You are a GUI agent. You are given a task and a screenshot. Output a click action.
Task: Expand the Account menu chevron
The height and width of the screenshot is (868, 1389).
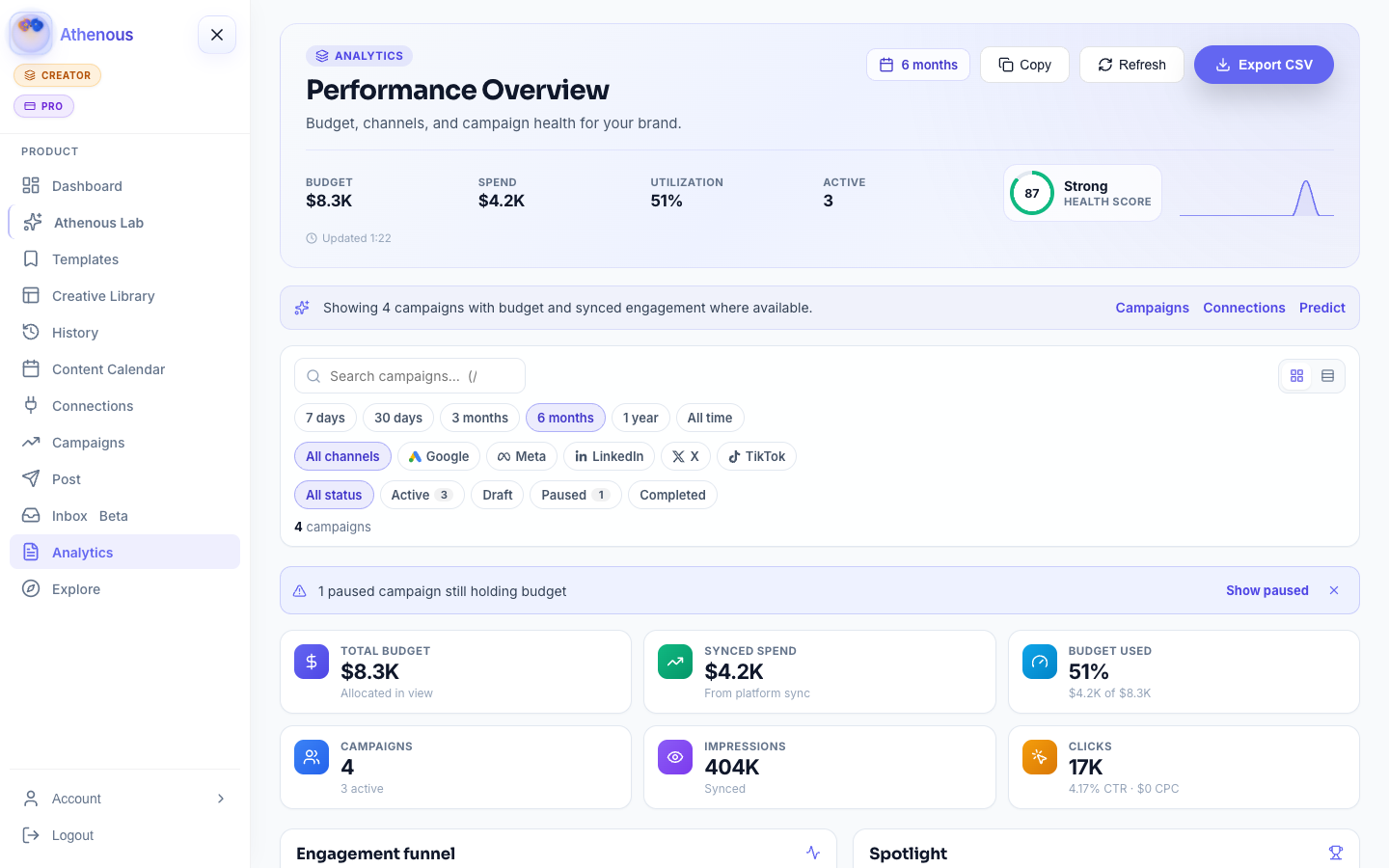point(221,799)
